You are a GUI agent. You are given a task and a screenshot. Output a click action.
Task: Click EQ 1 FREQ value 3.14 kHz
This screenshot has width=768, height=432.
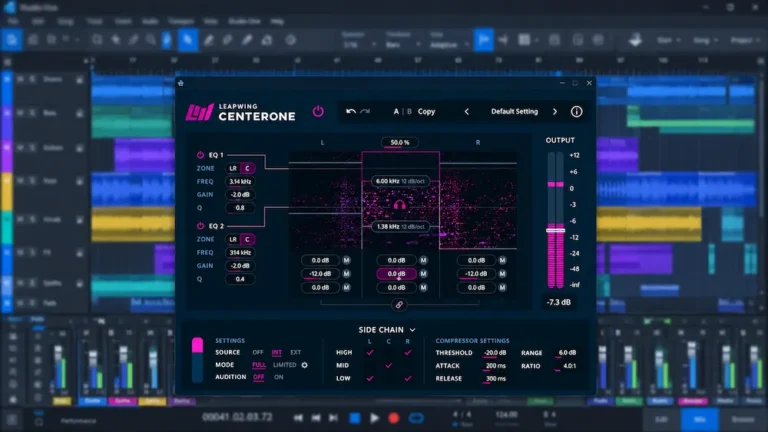click(240, 181)
